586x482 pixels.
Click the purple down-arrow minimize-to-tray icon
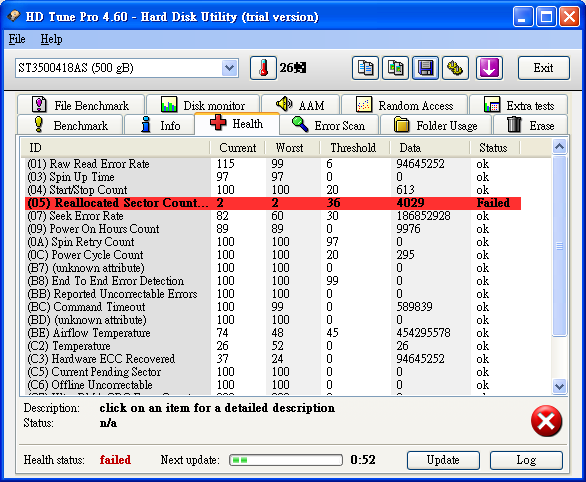(489, 68)
